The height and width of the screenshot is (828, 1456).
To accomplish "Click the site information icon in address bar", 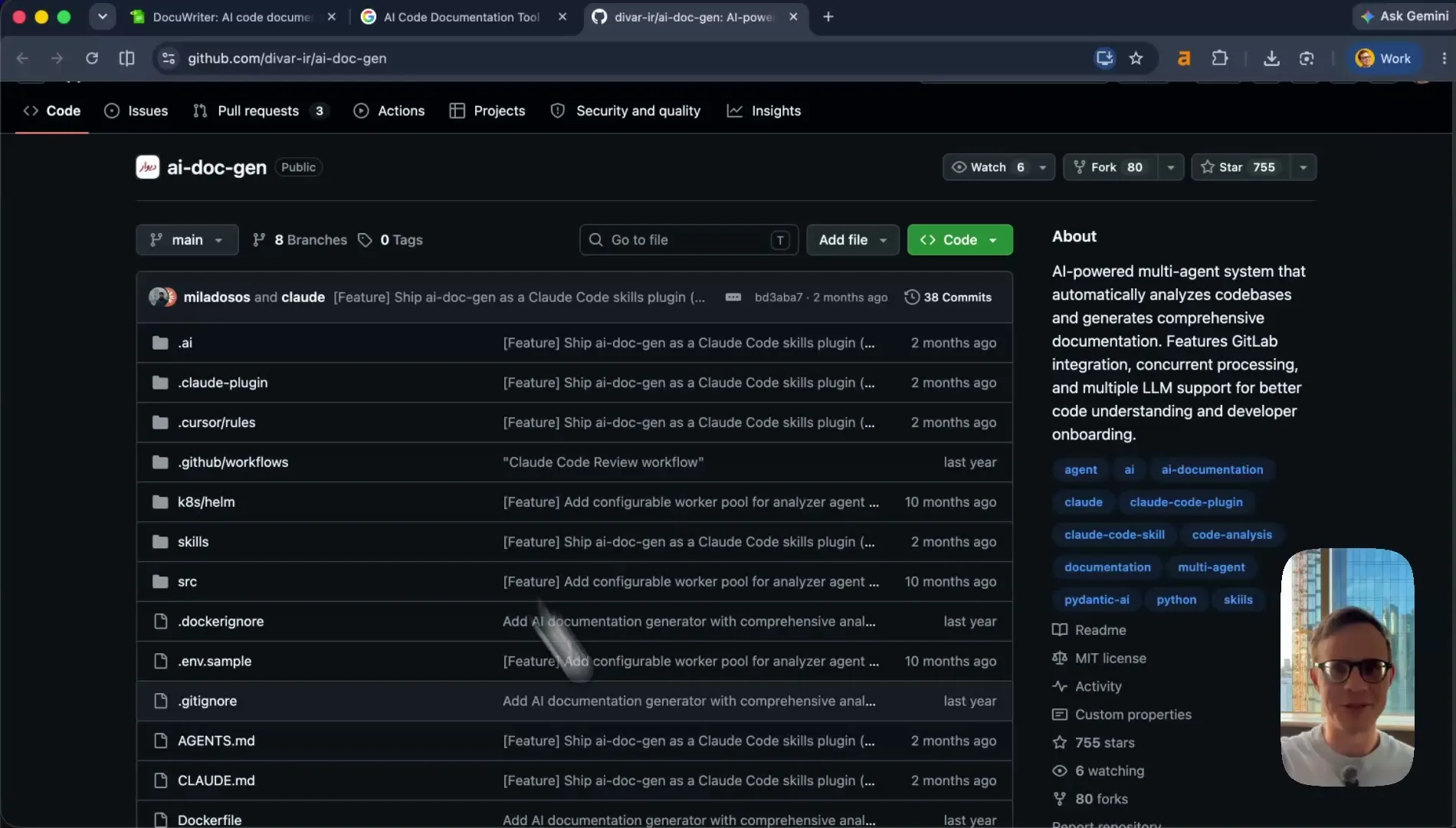I will (169, 58).
